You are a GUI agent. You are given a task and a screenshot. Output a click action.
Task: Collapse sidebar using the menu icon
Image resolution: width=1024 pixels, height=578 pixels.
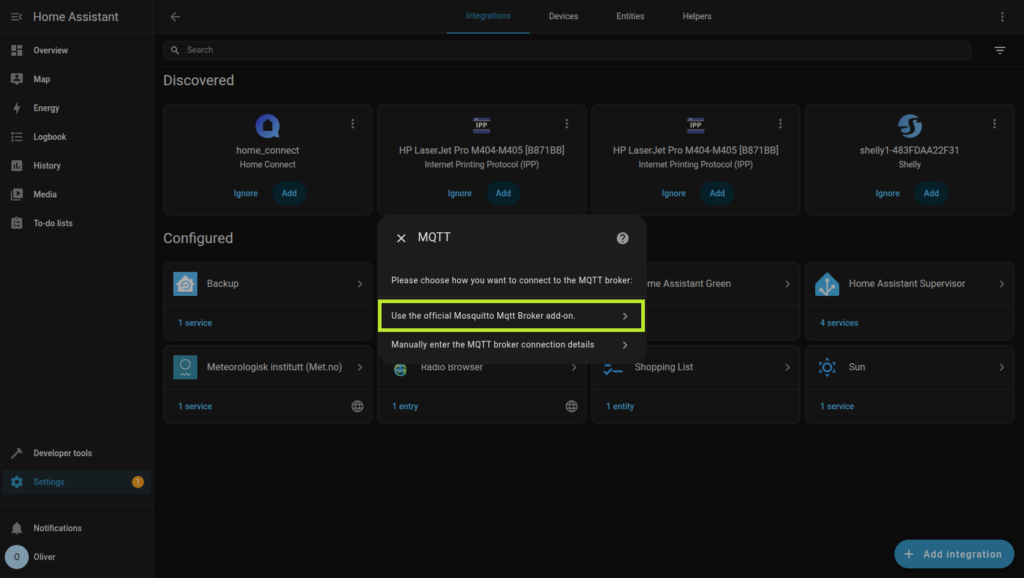[x=16, y=17]
